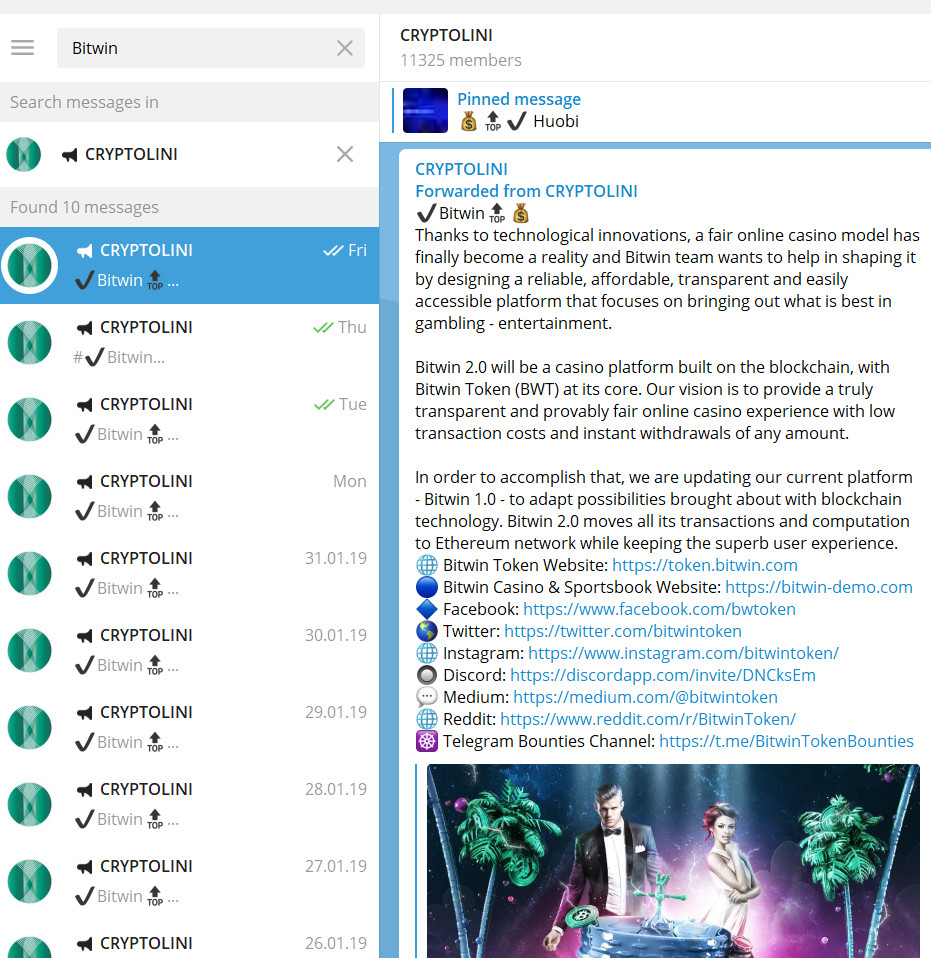
Task: Click the 11325 members count
Action: (461, 60)
